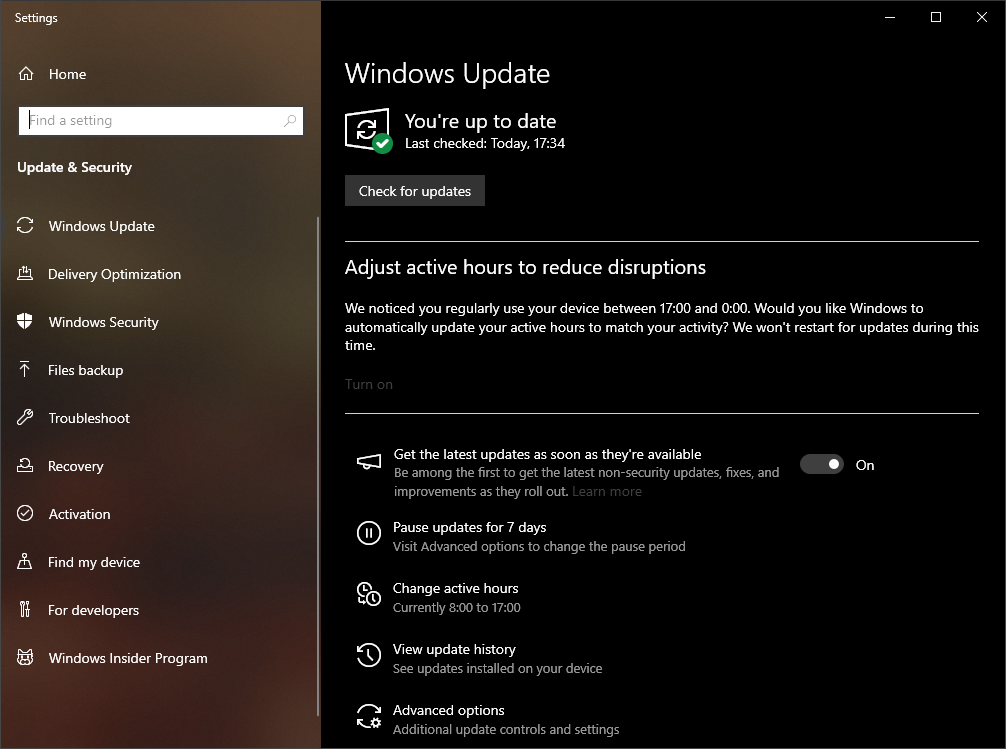Click Turn on active hours link
This screenshot has height=749, width=1006.
[x=368, y=384]
